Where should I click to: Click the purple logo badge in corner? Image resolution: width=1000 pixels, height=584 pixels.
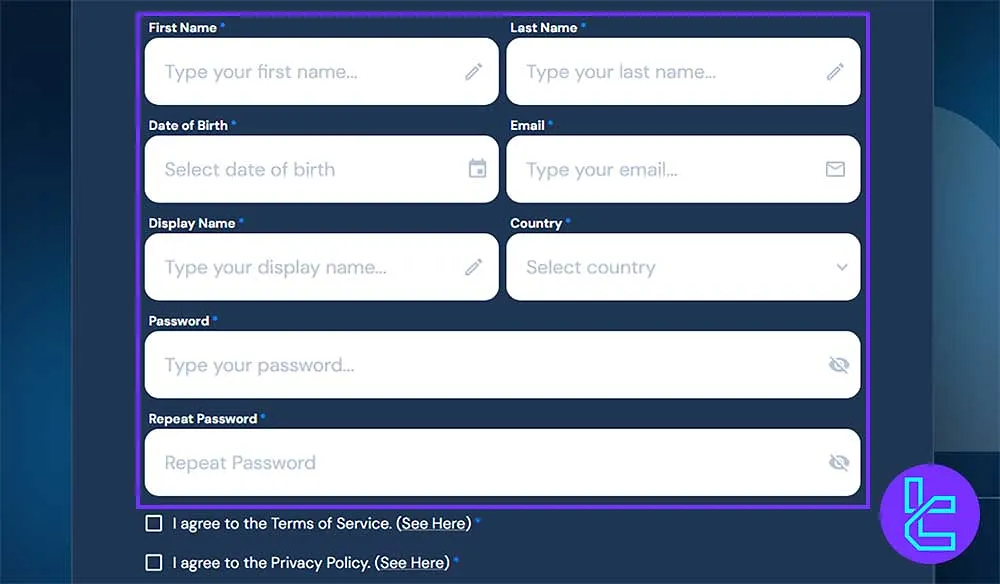(x=929, y=514)
